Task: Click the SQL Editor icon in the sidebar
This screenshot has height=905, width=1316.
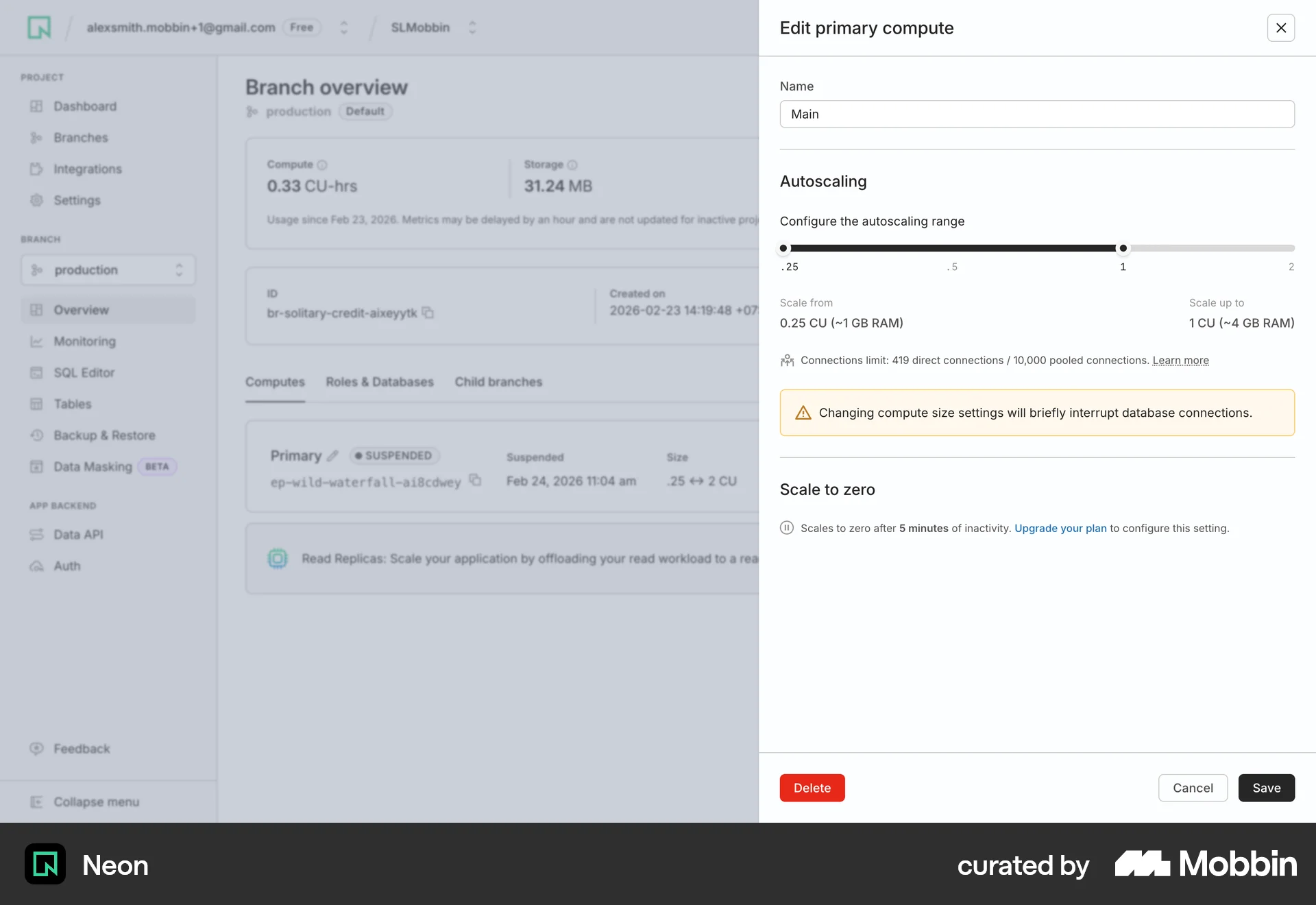Action: [x=36, y=373]
